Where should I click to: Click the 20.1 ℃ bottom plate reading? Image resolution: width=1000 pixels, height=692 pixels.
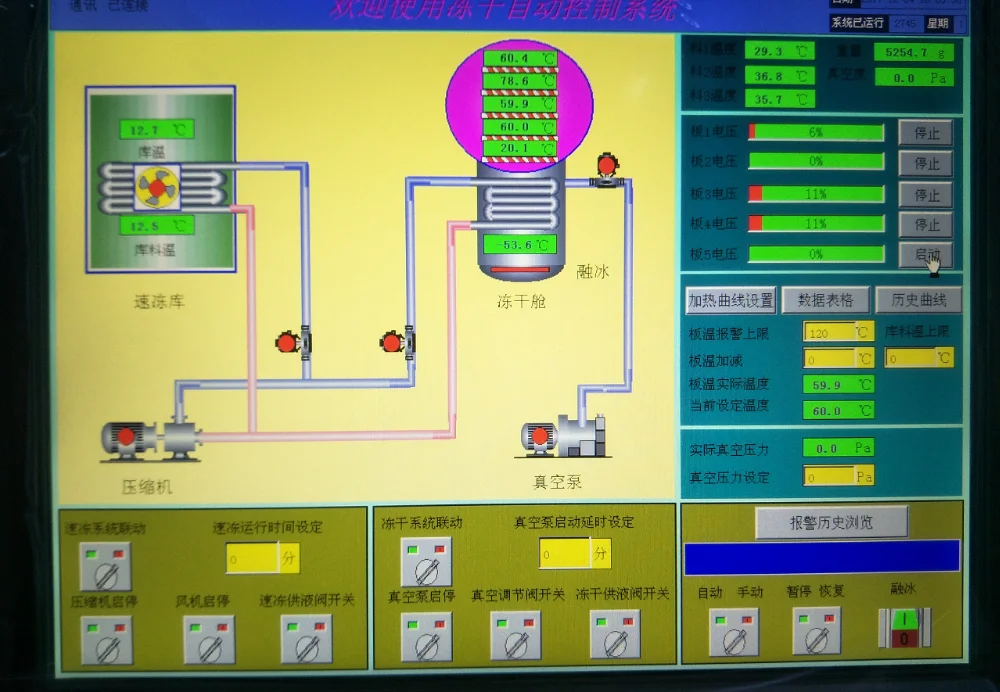click(520, 148)
